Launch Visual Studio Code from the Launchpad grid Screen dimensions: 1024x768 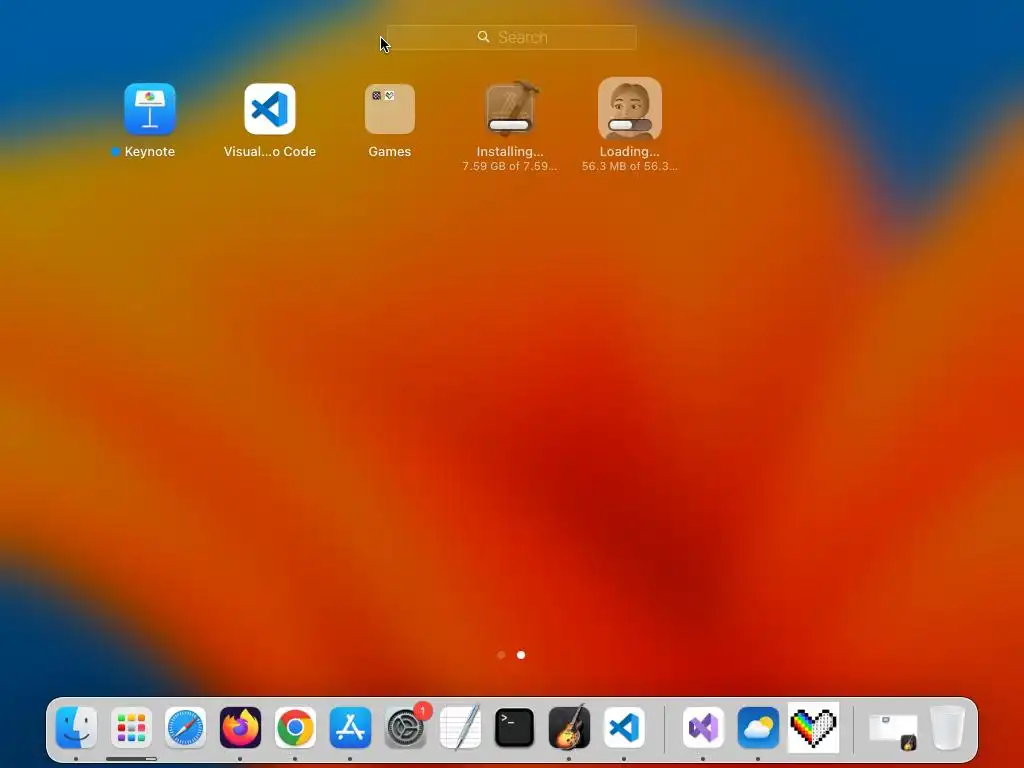click(x=270, y=109)
